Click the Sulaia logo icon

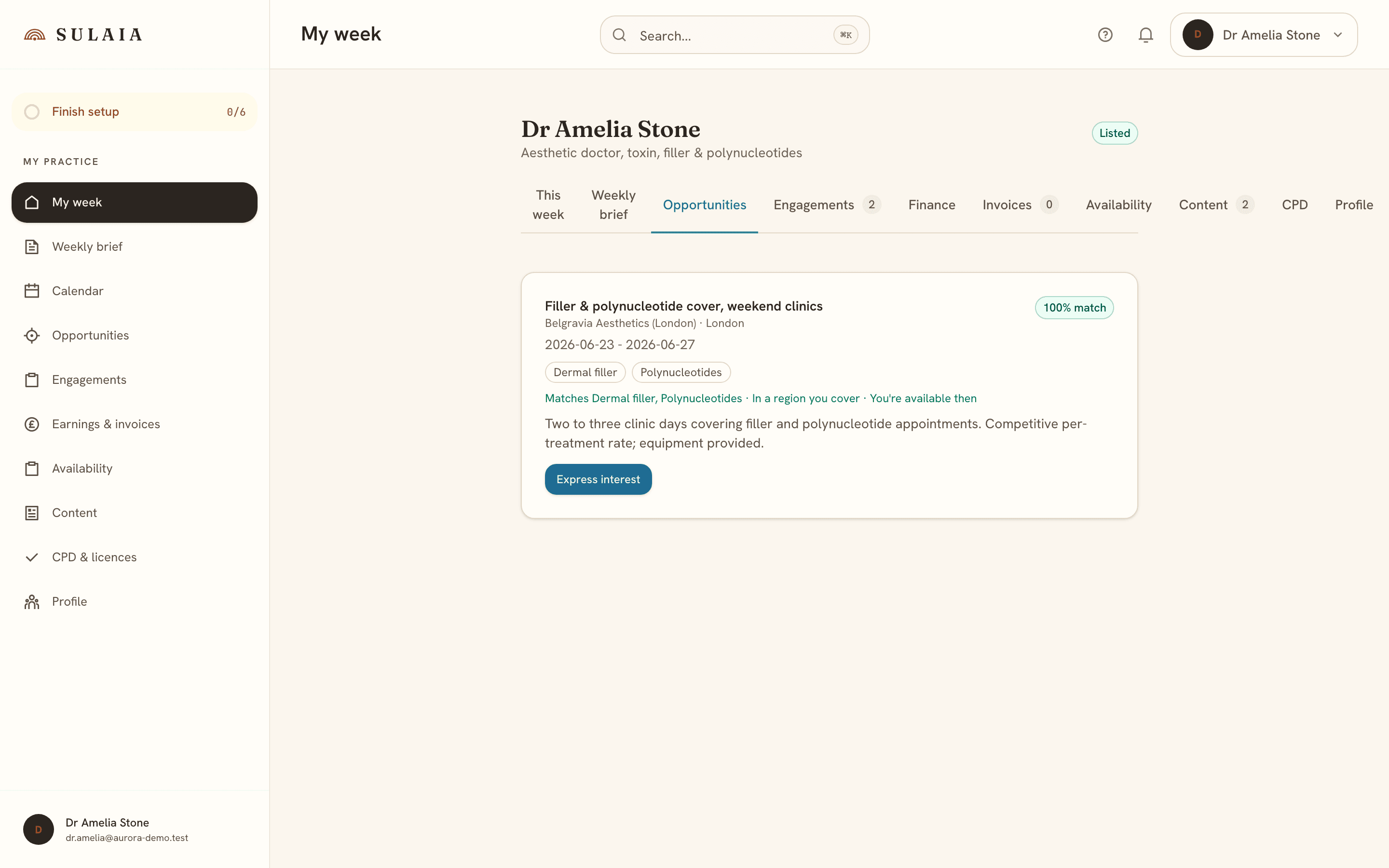34,35
